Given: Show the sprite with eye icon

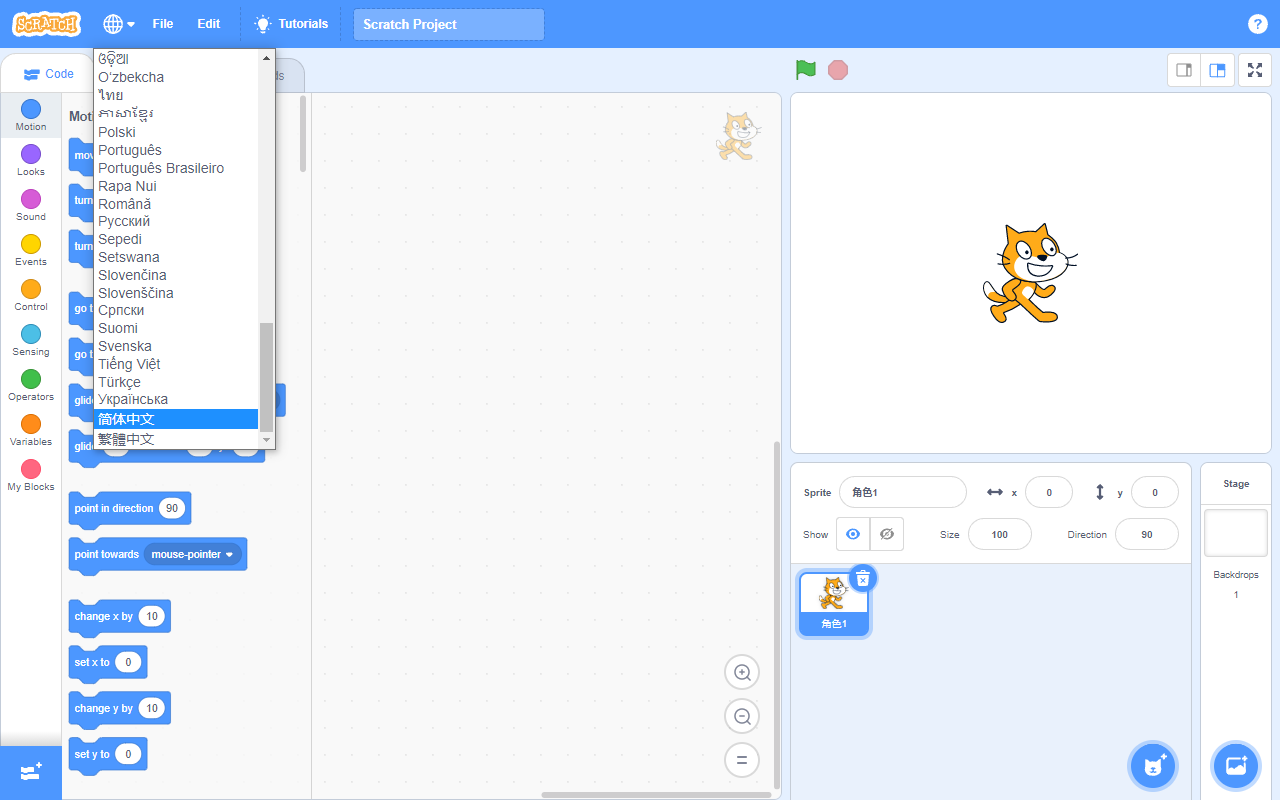Looking at the screenshot, I should pos(852,534).
